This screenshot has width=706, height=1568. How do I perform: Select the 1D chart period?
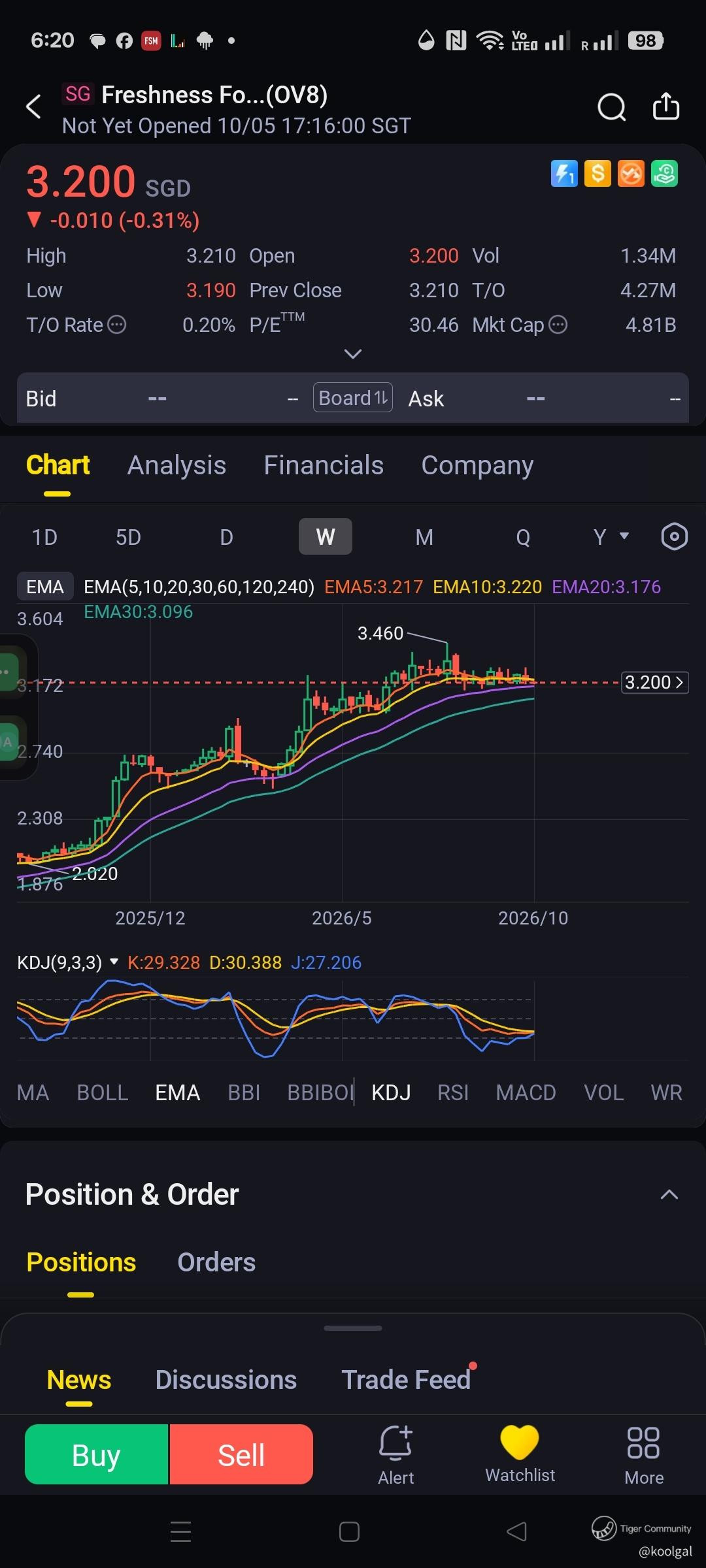click(44, 537)
